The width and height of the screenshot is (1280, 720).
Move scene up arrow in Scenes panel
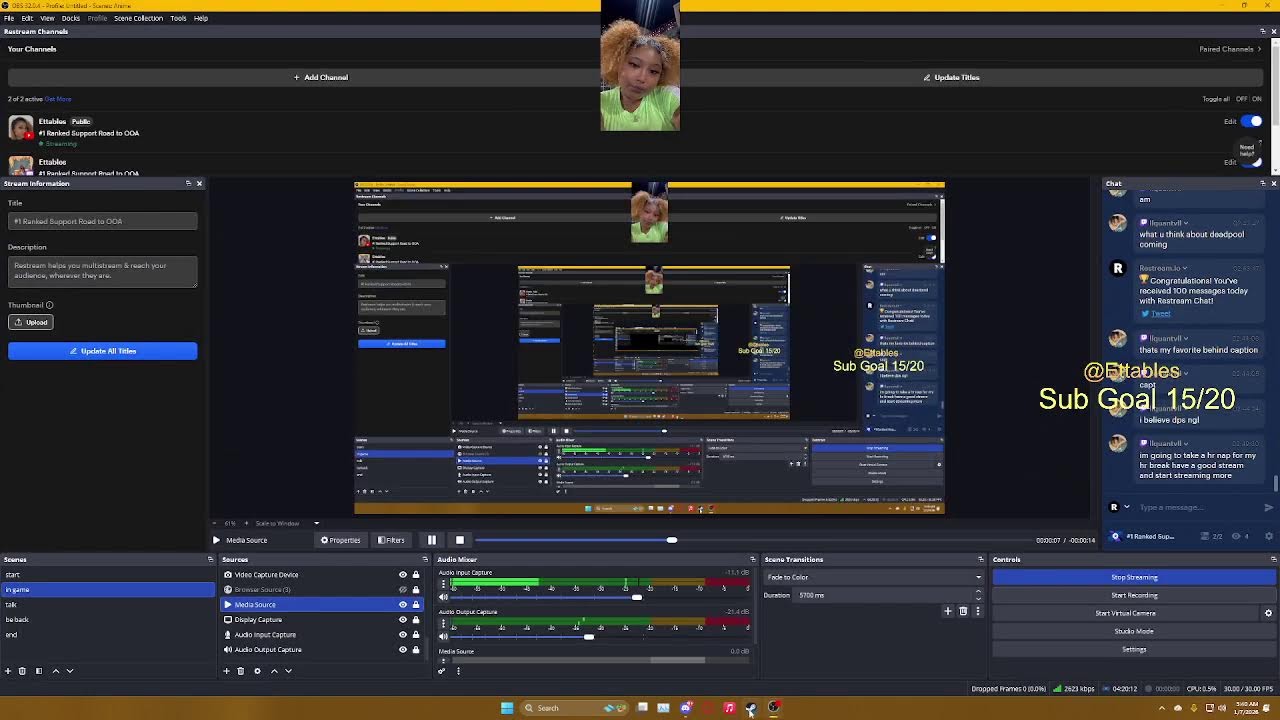[x=56, y=671]
